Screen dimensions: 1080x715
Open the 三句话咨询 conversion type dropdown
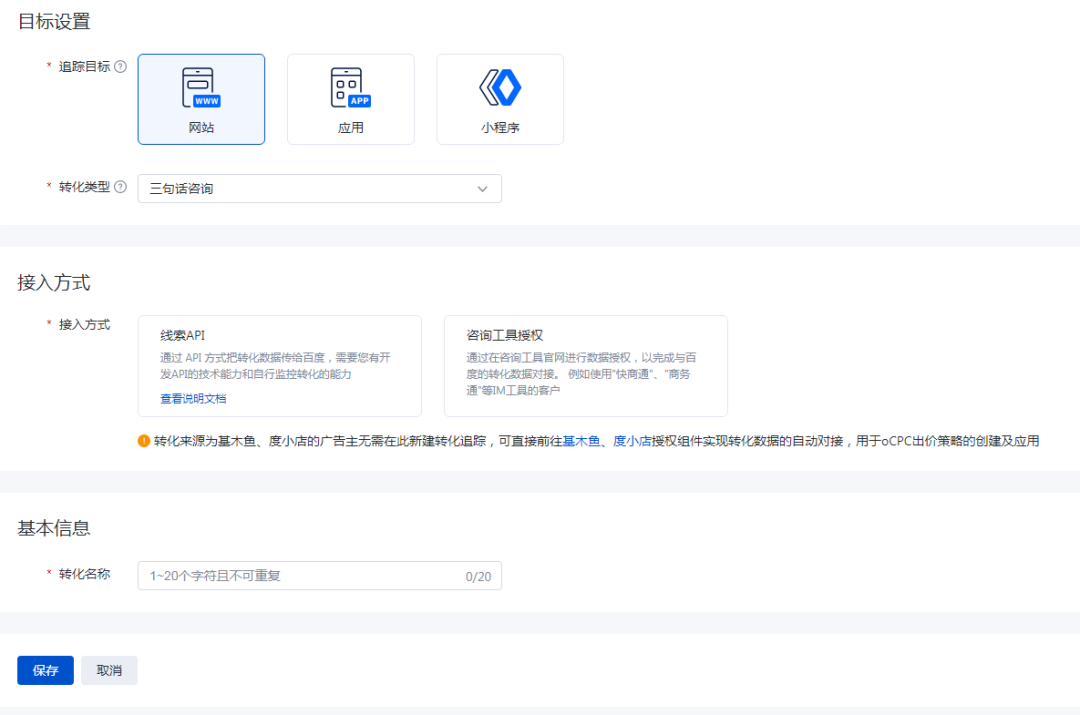(x=310, y=189)
